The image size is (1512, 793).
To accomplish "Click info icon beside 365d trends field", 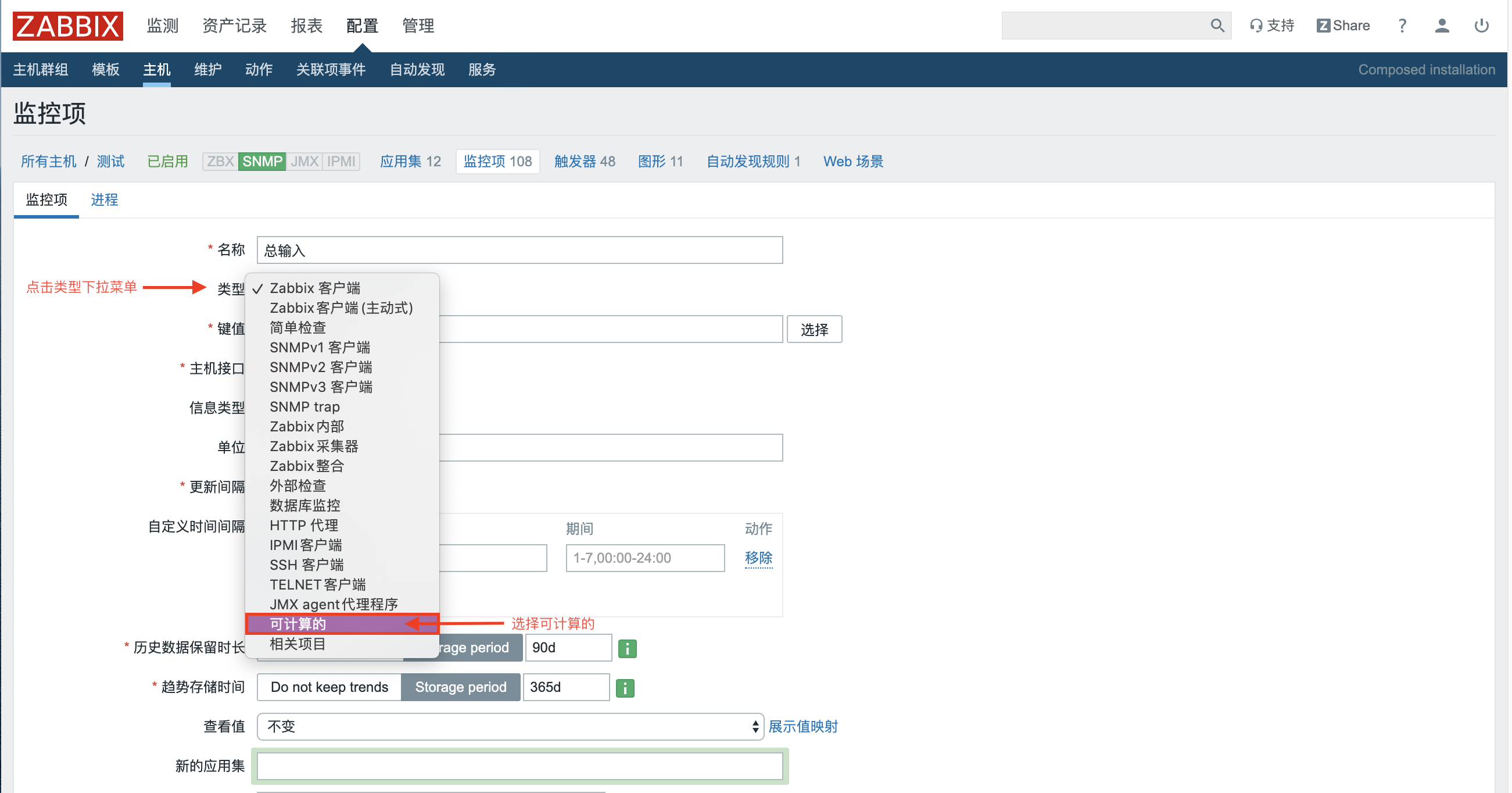I will click(625, 688).
